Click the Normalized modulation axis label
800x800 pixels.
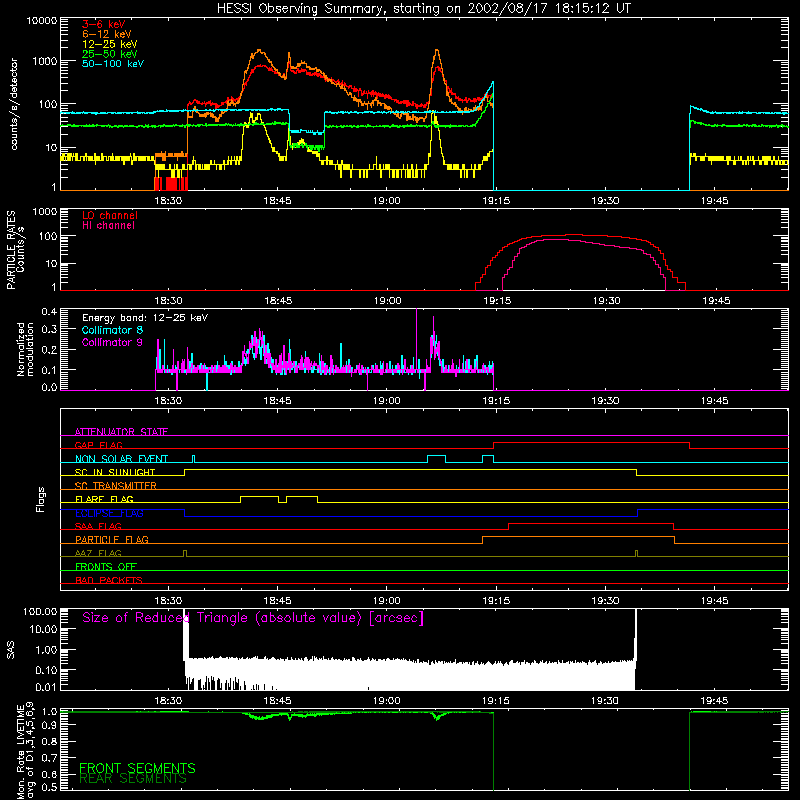[x=25, y=349]
